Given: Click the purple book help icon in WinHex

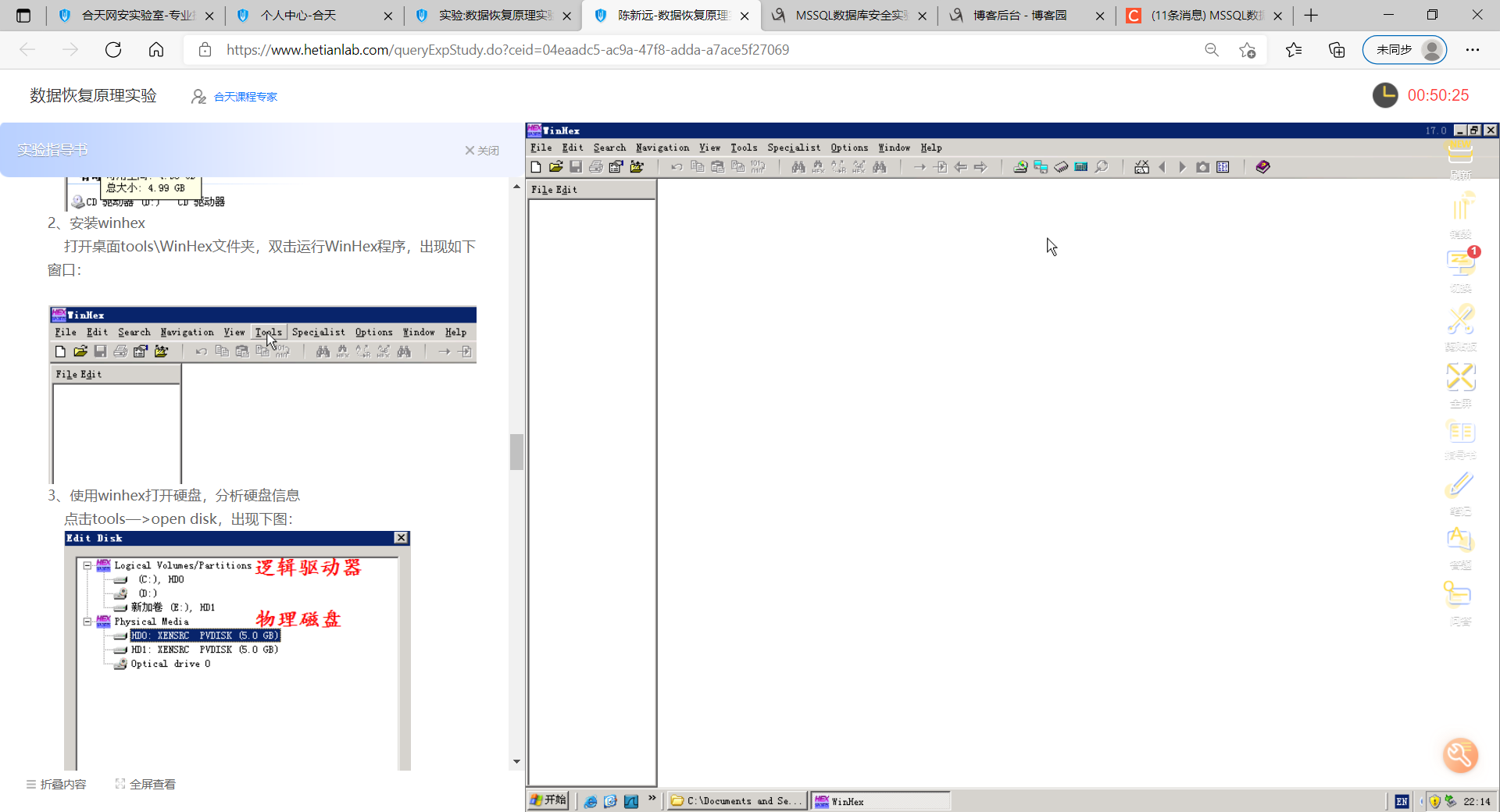Looking at the screenshot, I should pos(1263,167).
